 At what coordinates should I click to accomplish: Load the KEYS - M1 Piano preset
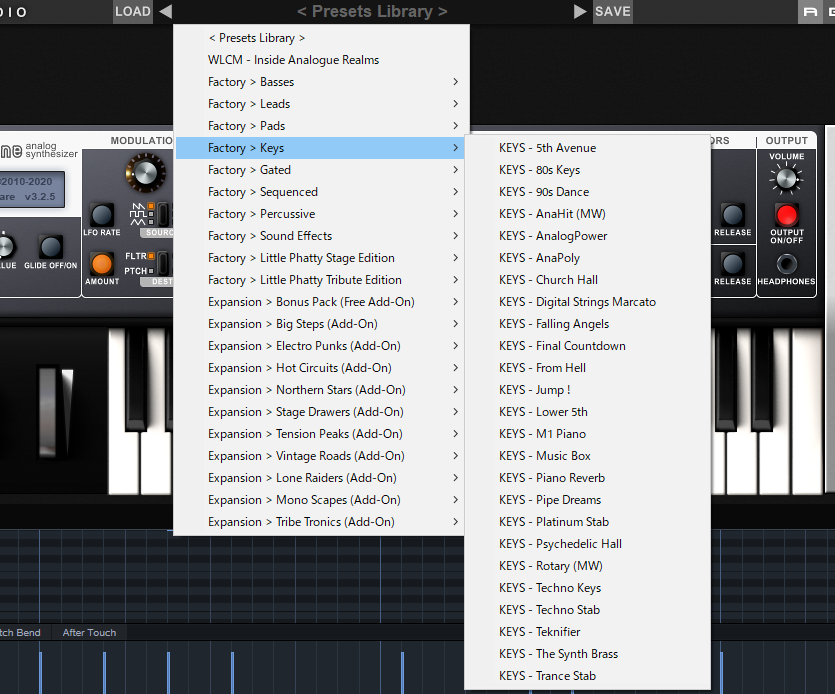(x=588, y=434)
